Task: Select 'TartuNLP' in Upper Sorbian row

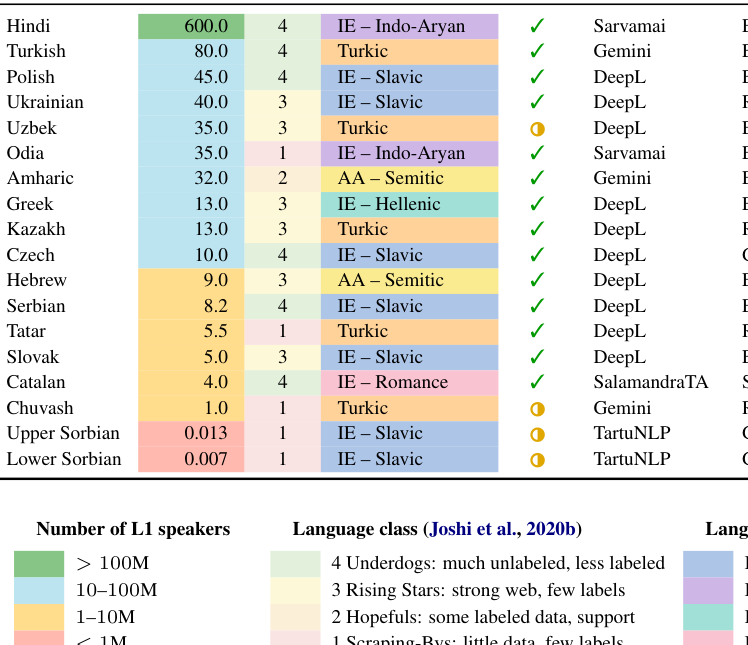Action: (632, 433)
